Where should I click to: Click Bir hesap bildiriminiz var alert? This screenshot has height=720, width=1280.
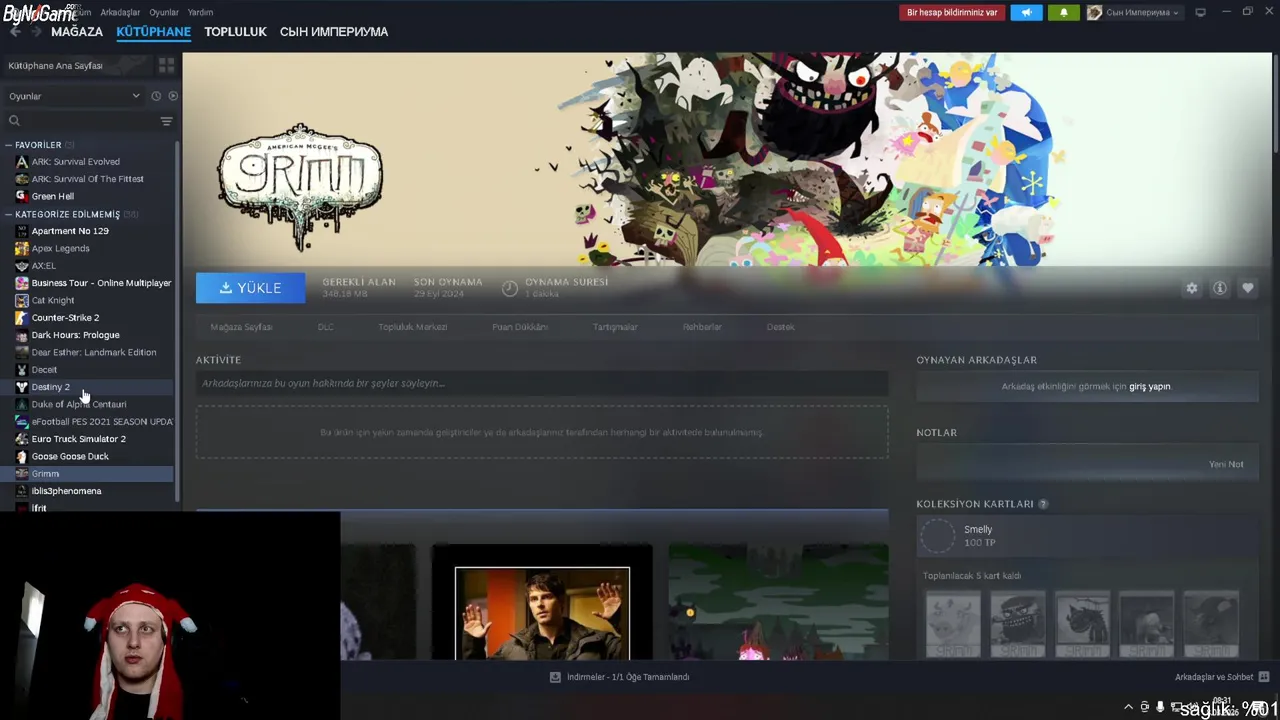[x=951, y=12]
